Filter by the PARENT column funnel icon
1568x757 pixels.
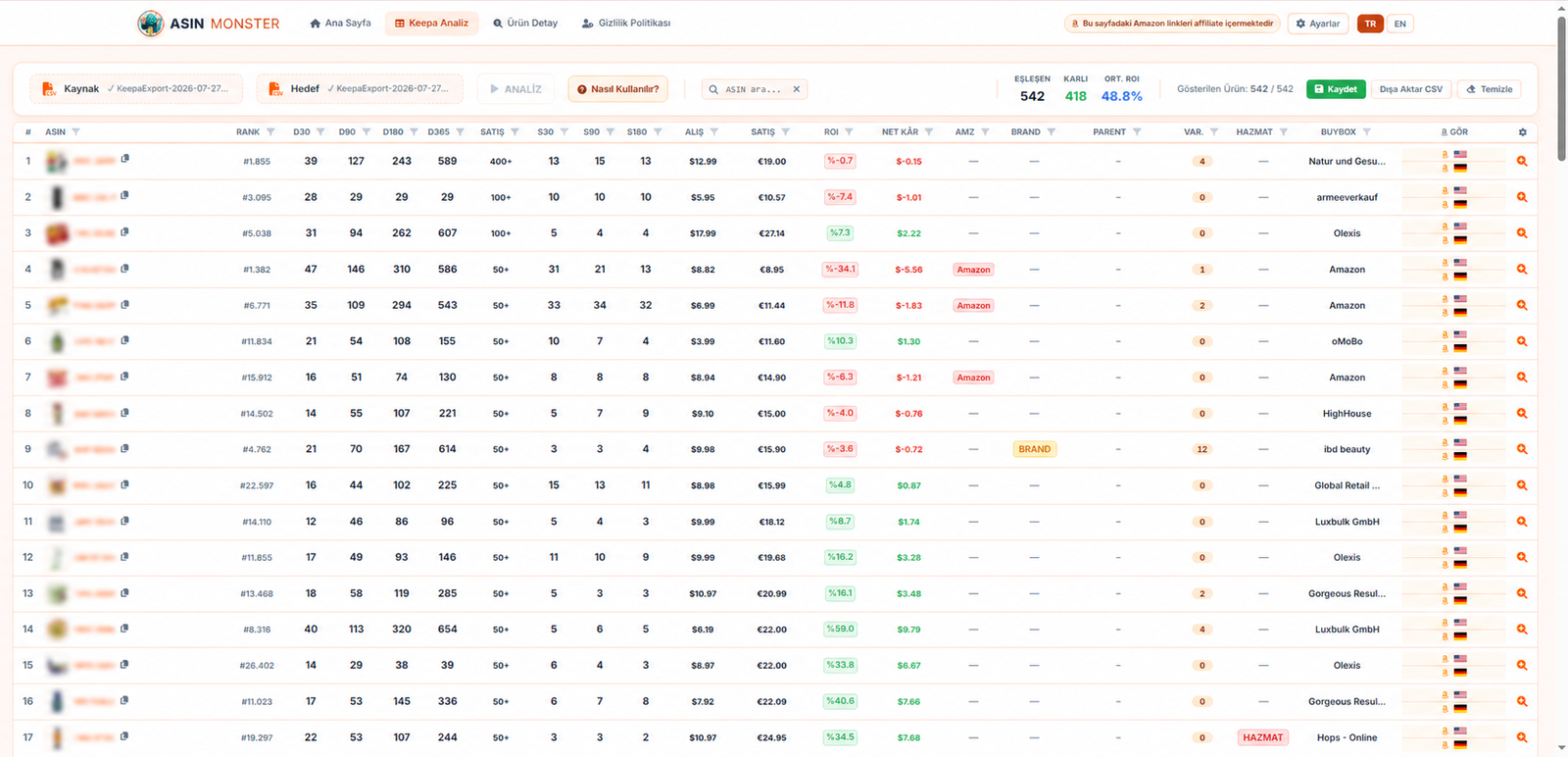click(x=1137, y=131)
